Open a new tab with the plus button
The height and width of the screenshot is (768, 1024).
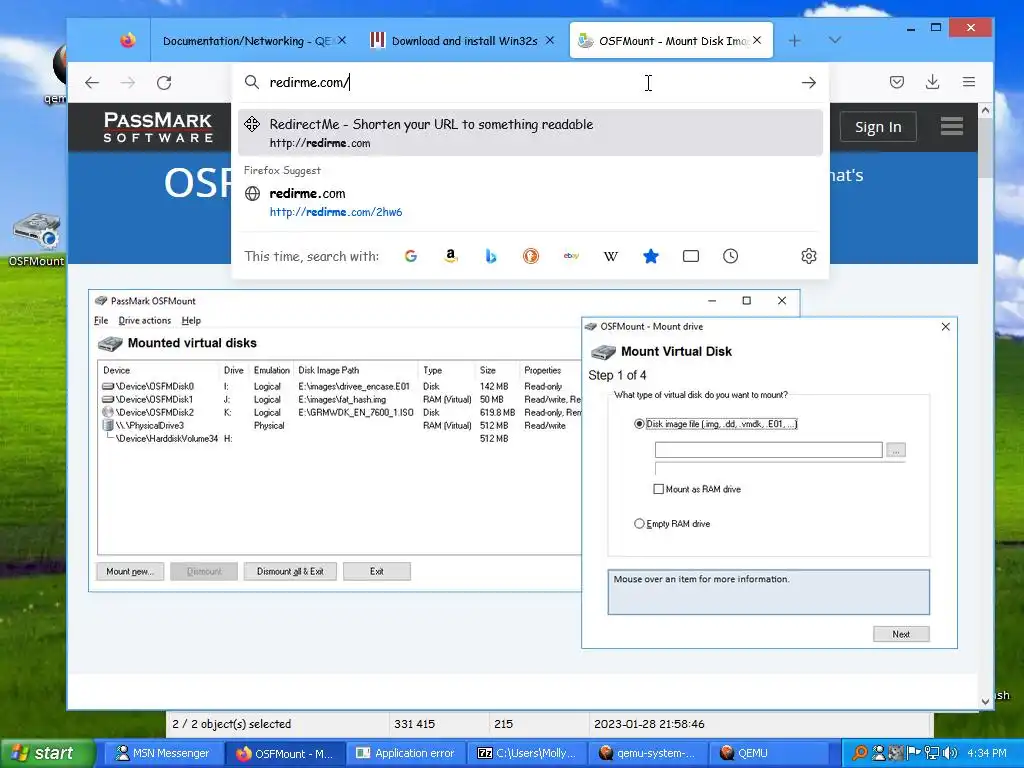794,40
